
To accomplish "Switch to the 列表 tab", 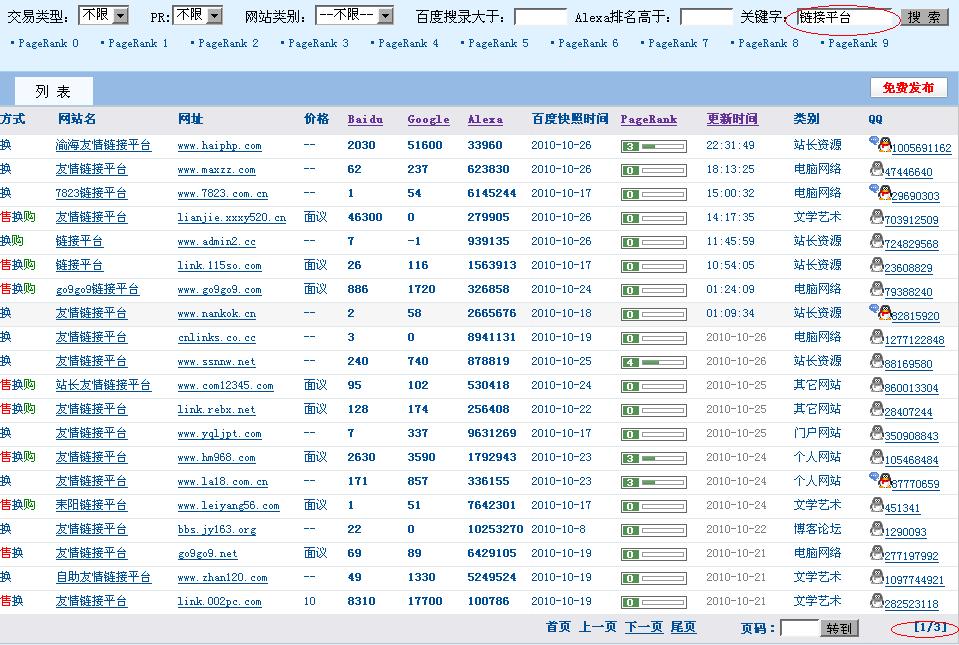I will (54, 91).
